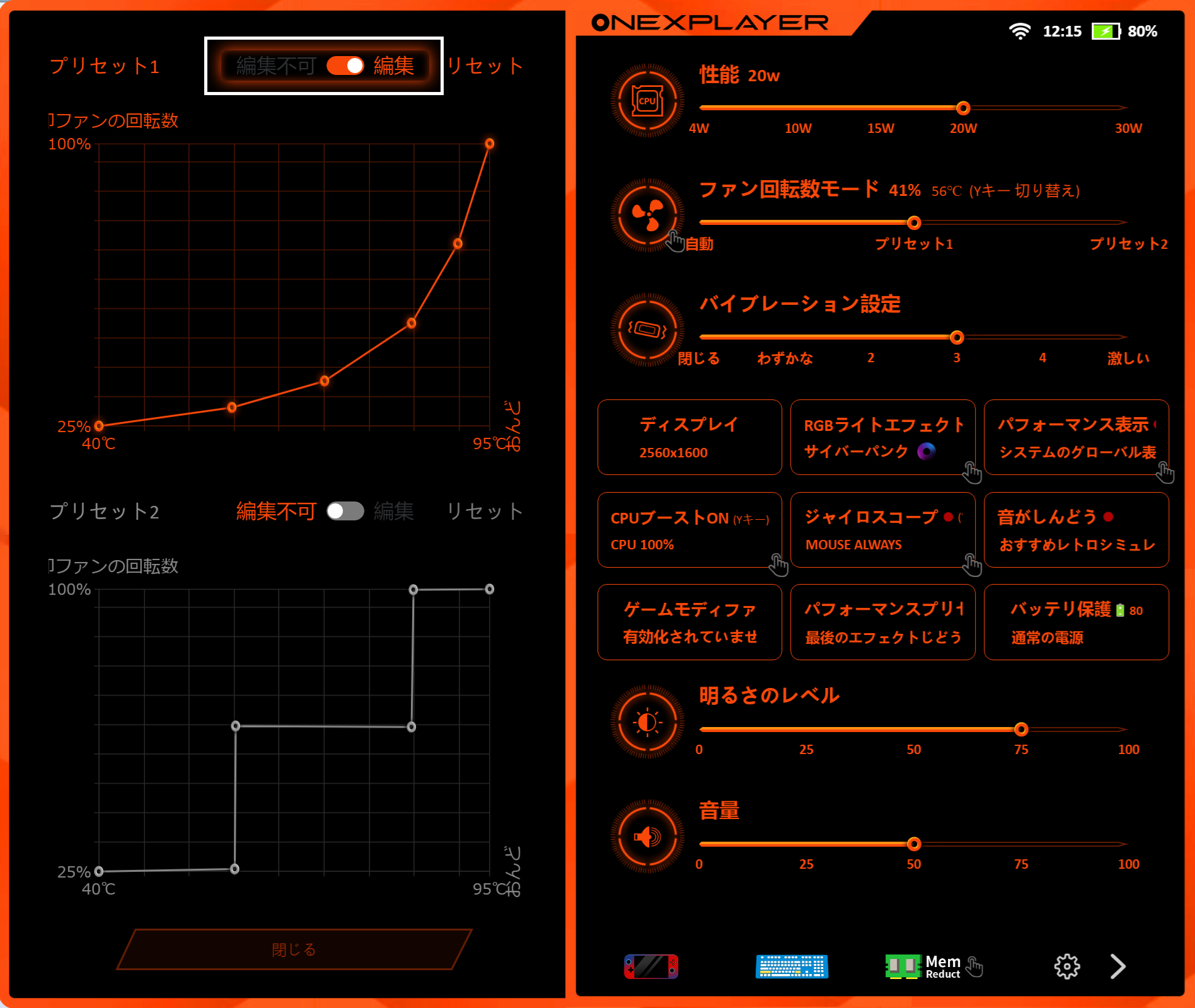Open the RGBライトエフェクト options tile
The height and width of the screenshot is (1008, 1195).
click(882, 437)
